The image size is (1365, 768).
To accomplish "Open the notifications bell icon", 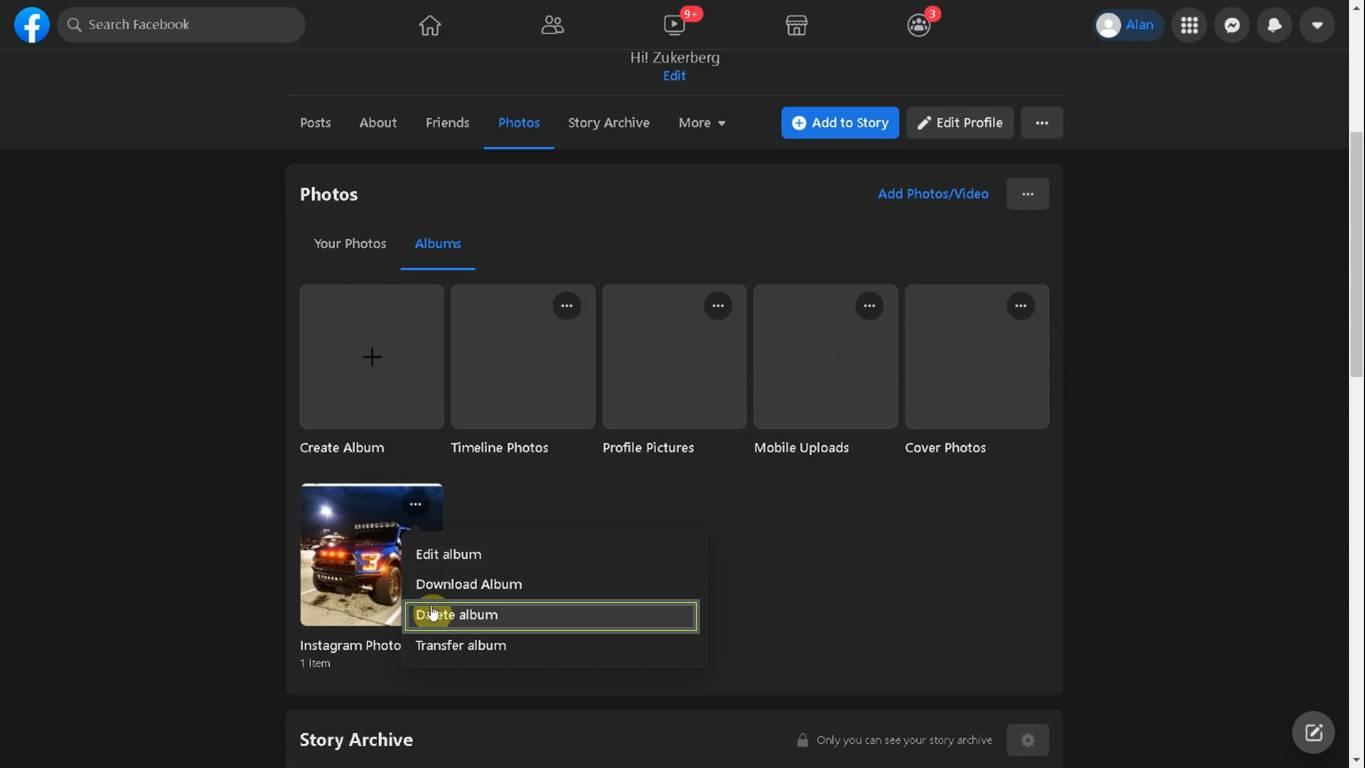I will pyautogui.click(x=1275, y=25).
